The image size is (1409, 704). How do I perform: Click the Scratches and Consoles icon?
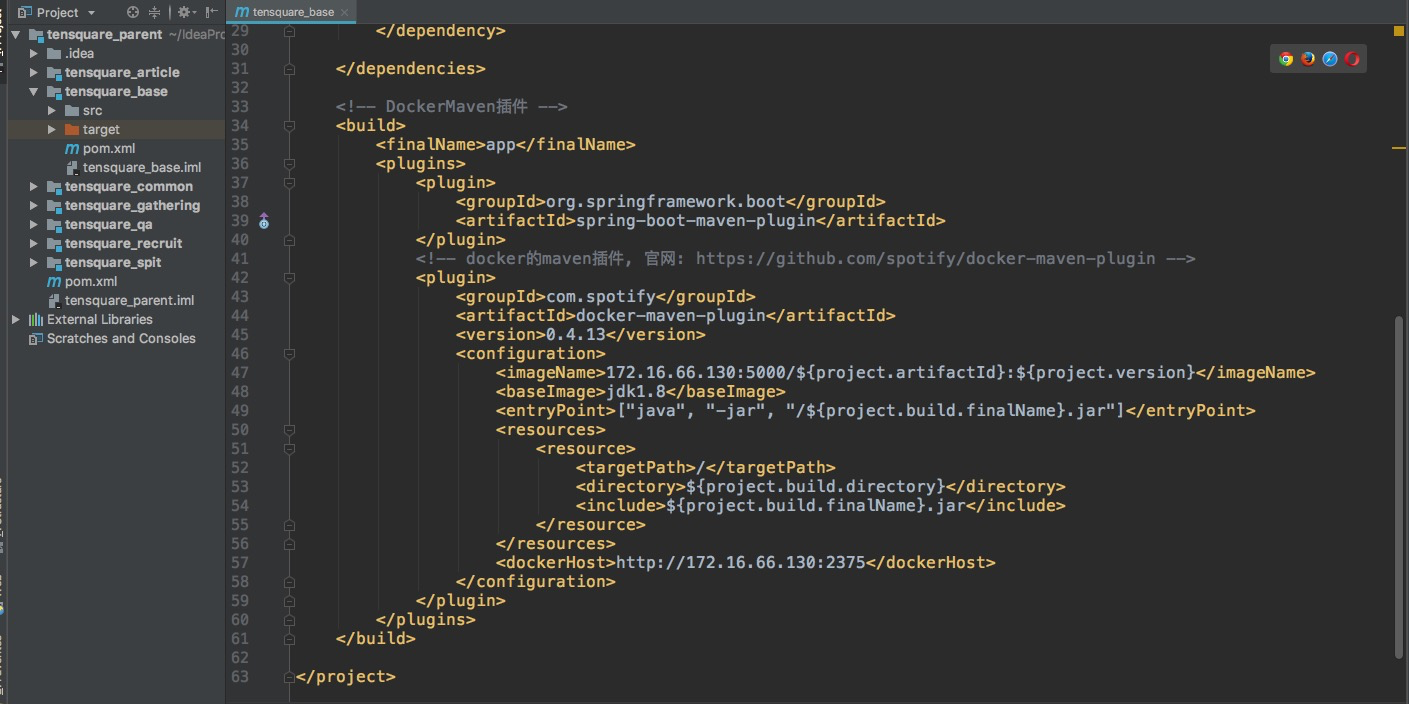36,339
